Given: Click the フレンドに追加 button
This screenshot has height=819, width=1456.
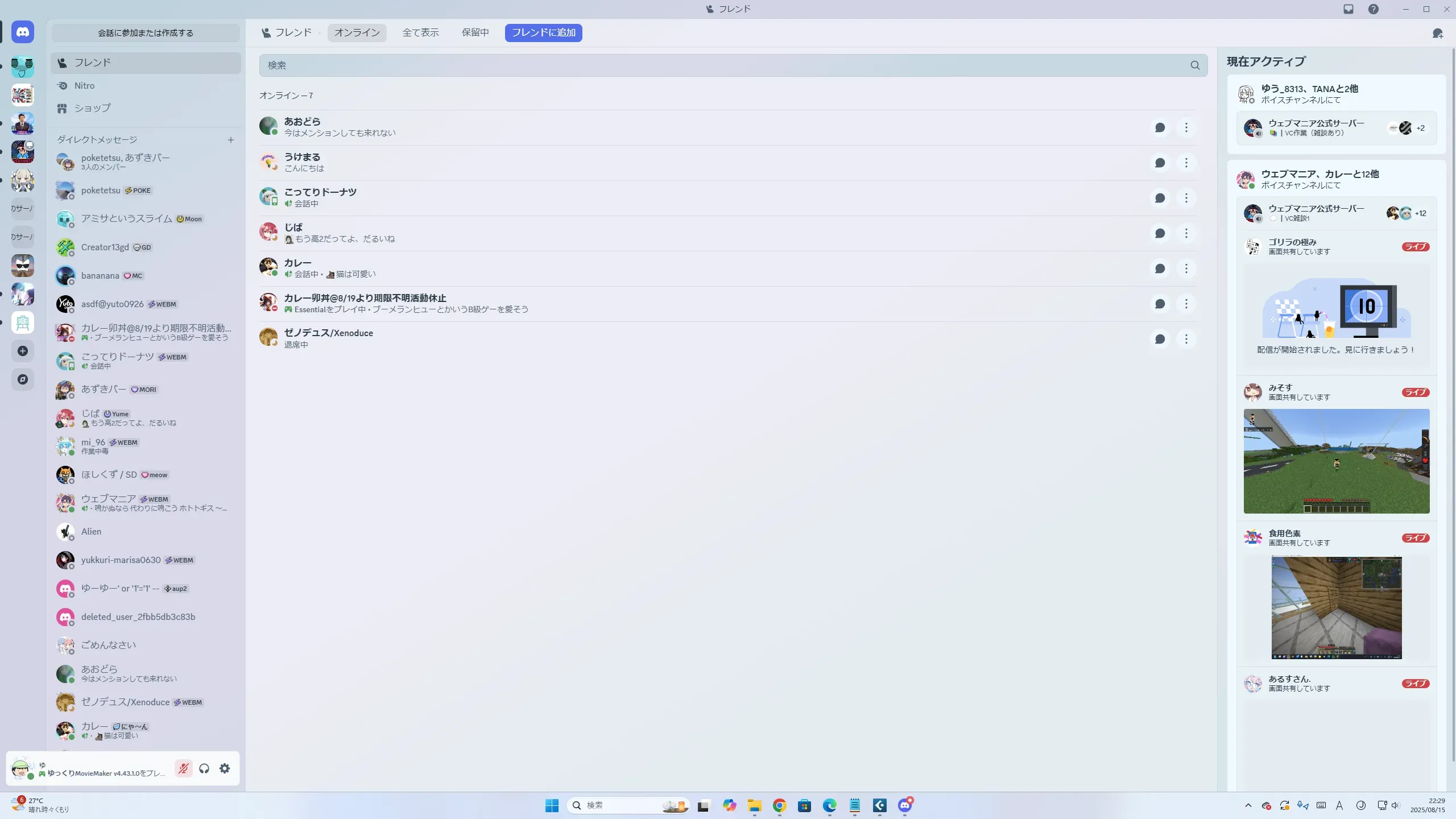Looking at the screenshot, I should [x=543, y=32].
